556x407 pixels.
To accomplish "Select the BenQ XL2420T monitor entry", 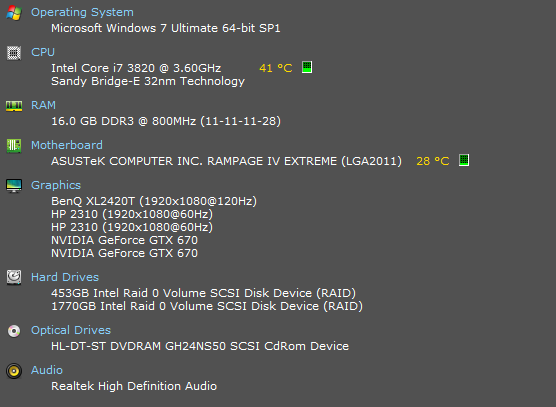I will [x=154, y=201].
